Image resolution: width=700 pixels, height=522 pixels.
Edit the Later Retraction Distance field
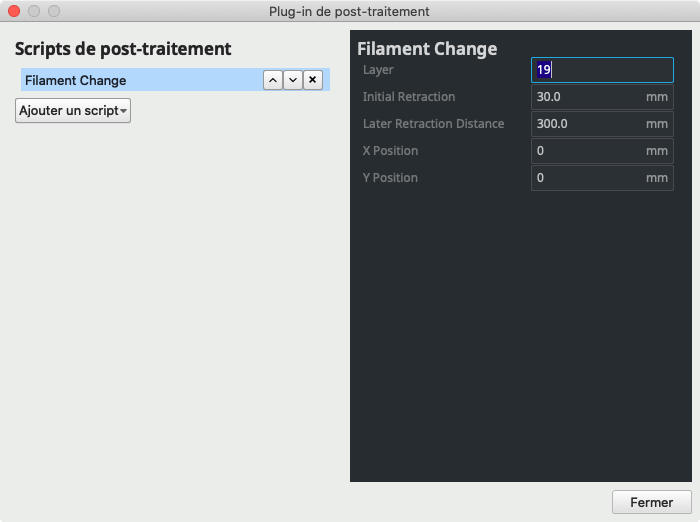coord(590,124)
